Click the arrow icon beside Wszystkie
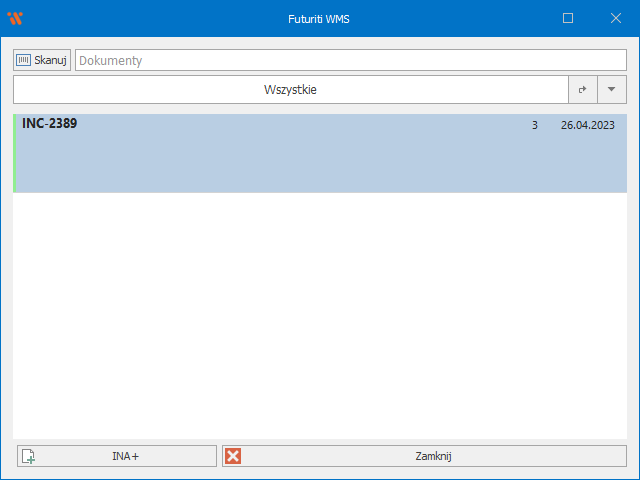The image size is (640, 480). 582,90
